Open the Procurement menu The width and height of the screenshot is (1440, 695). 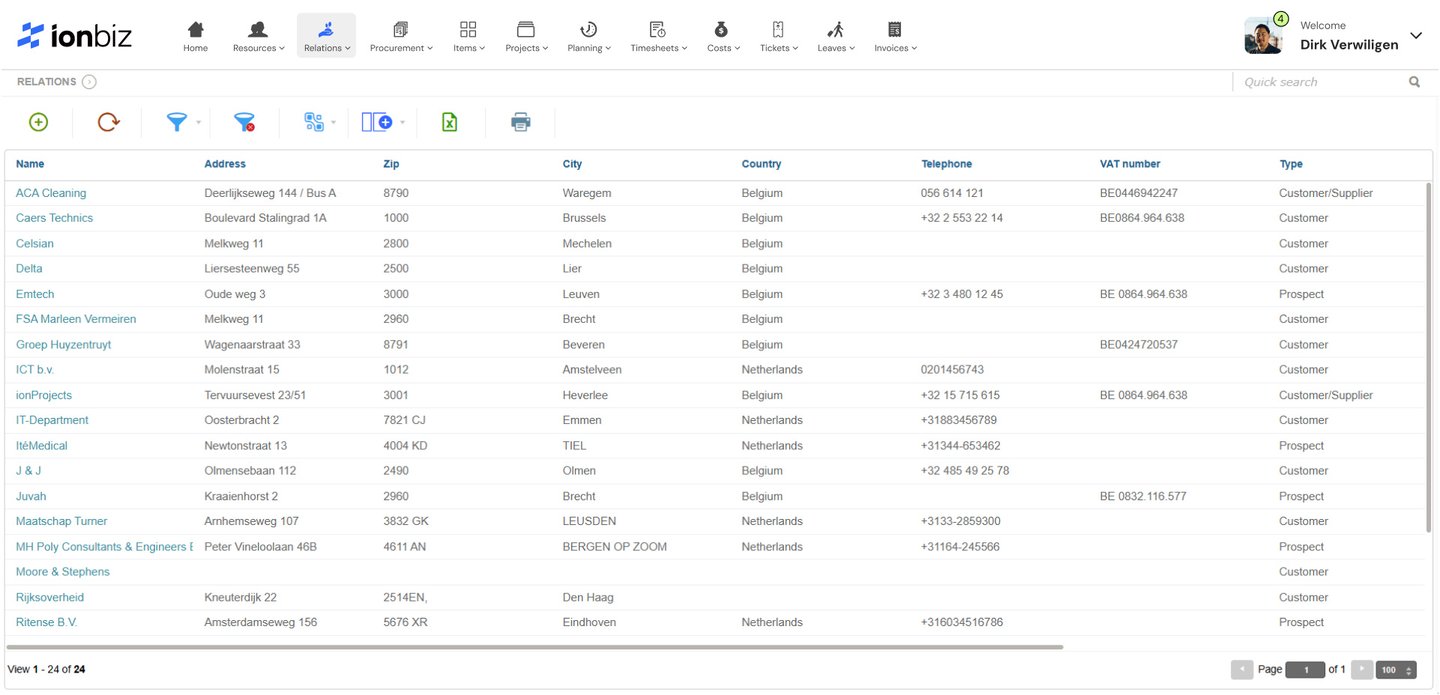pos(401,36)
